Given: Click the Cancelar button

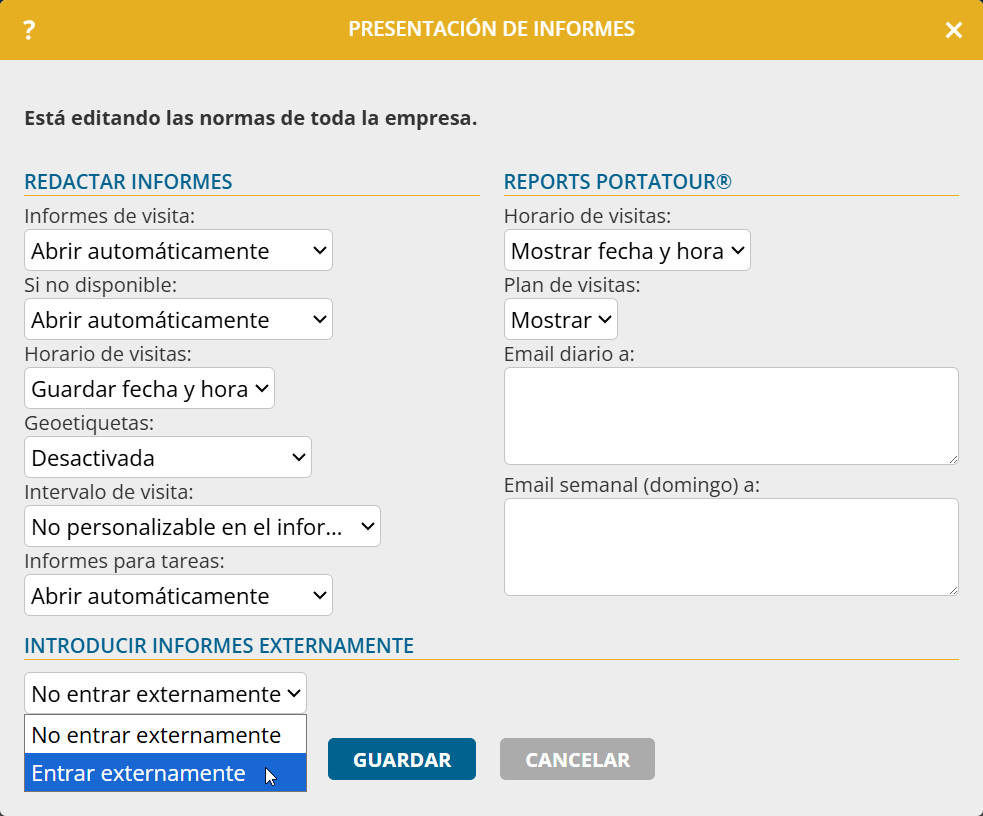Looking at the screenshot, I should tap(577, 759).
